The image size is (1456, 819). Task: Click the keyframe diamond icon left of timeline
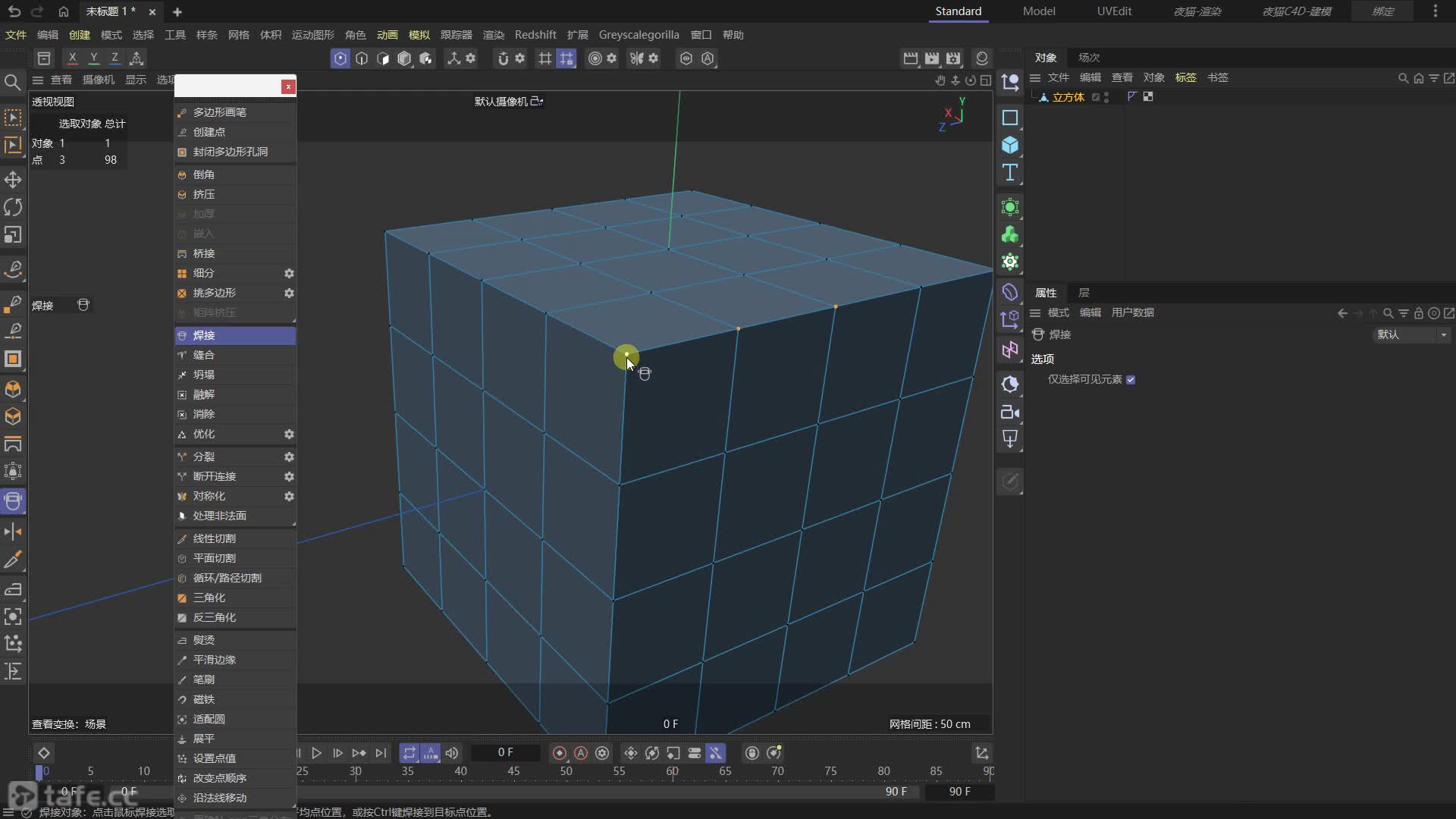(x=43, y=753)
